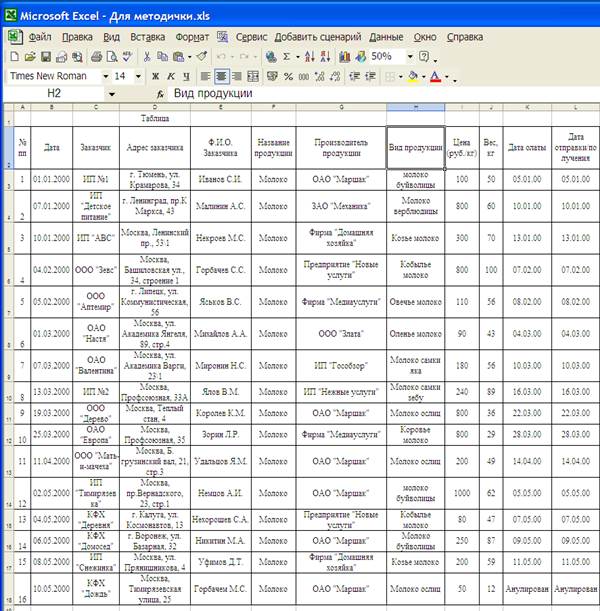The image size is (600, 611).
Task: Open the Правка menu
Action: (x=77, y=37)
